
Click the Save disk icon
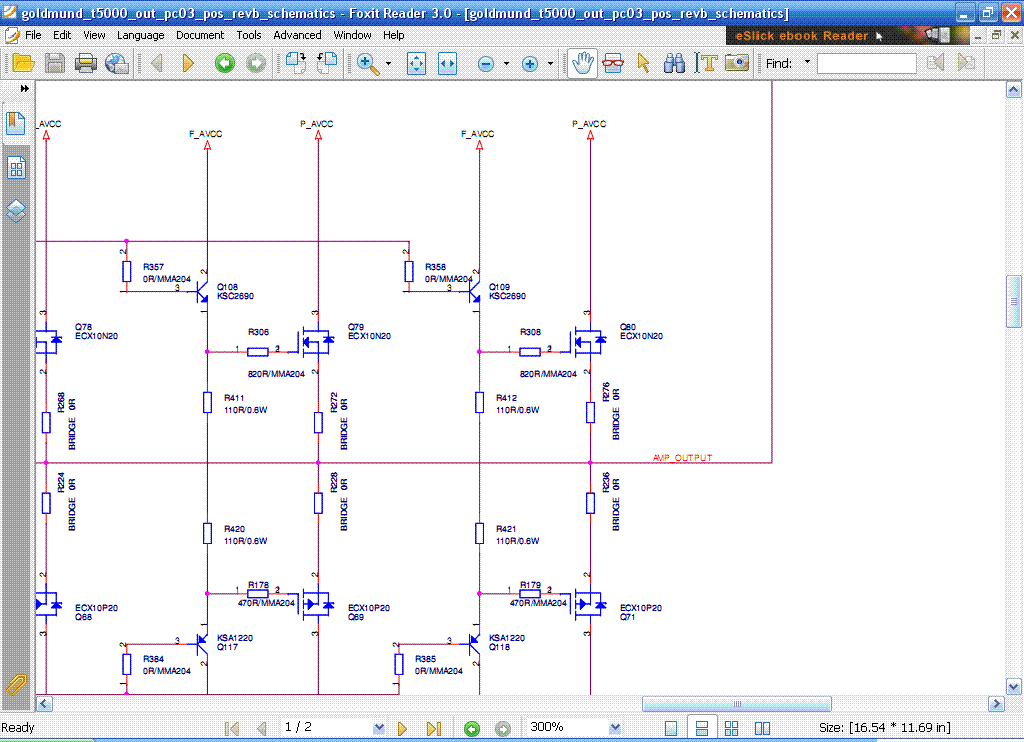55,63
